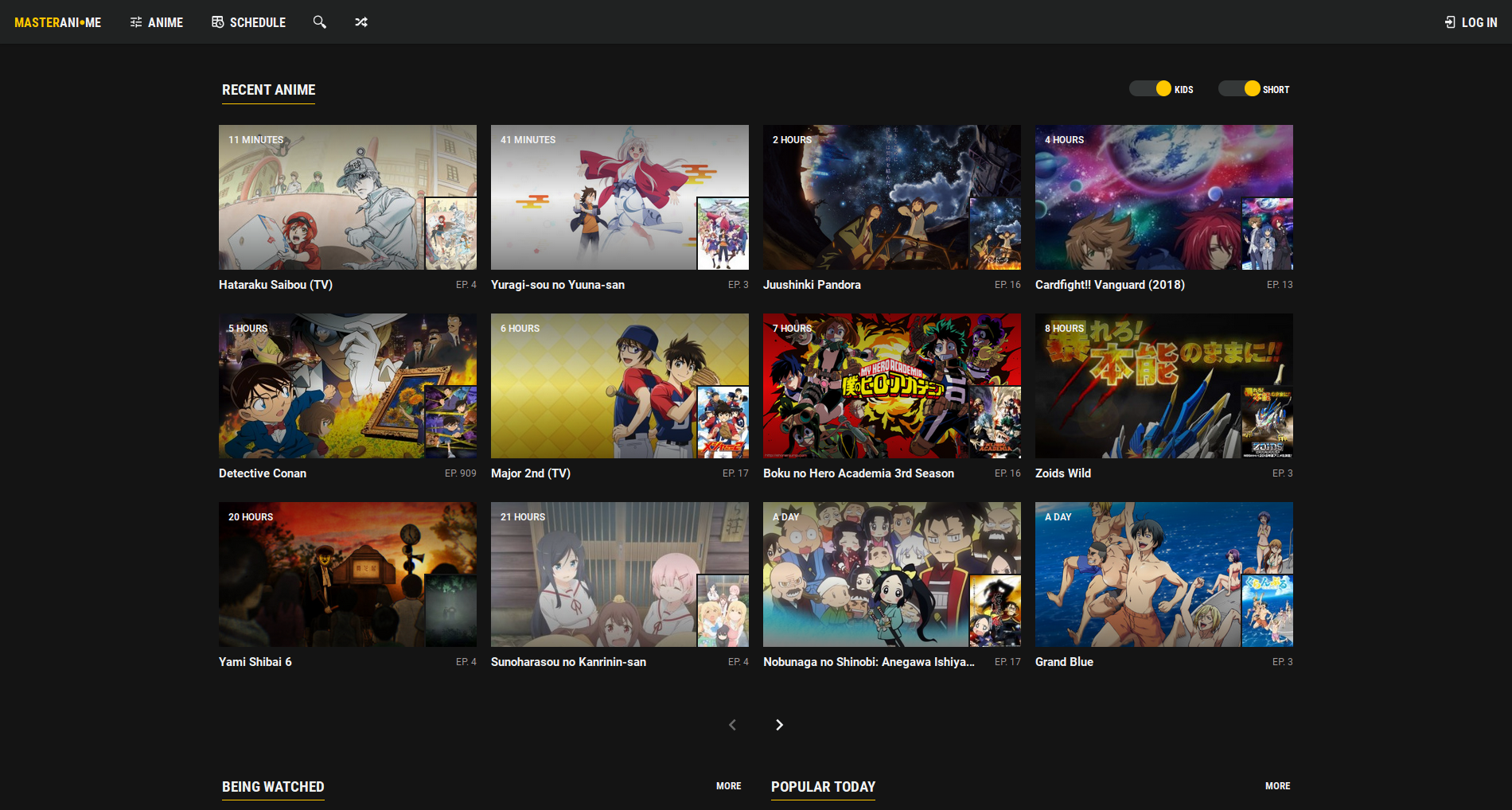Click the Yuragi-sou no Yuuna-san title

coord(558,285)
